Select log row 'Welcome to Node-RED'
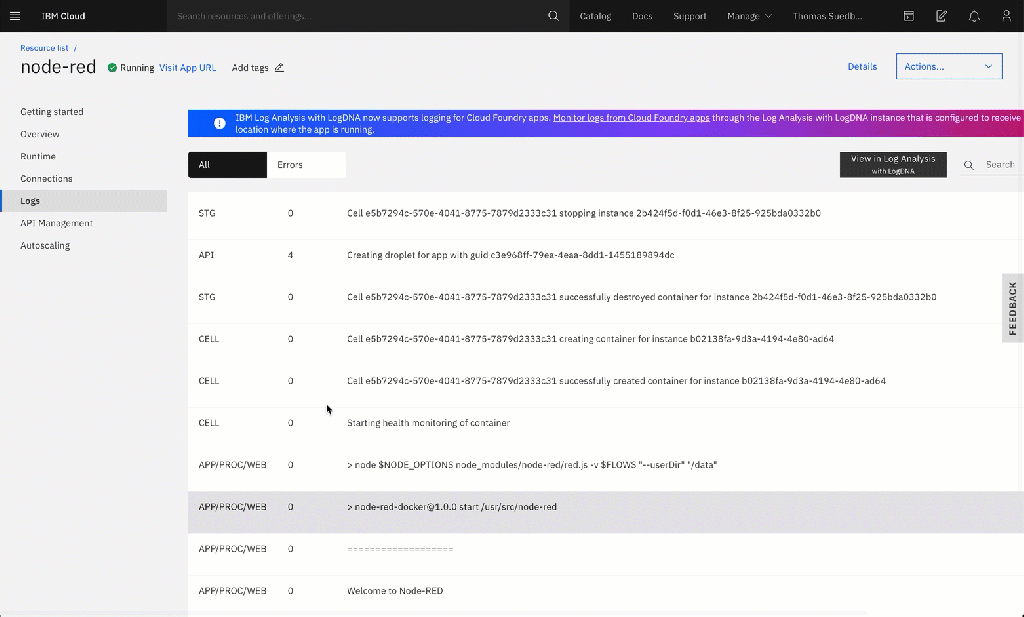Viewport: 1024px width, 617px height. tap(605, 591)
